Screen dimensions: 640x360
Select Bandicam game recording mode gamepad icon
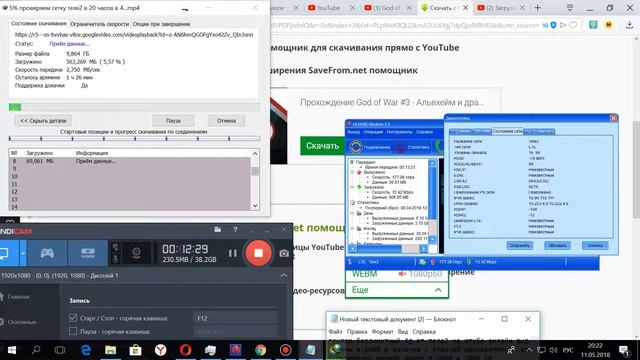coord(47,253)
